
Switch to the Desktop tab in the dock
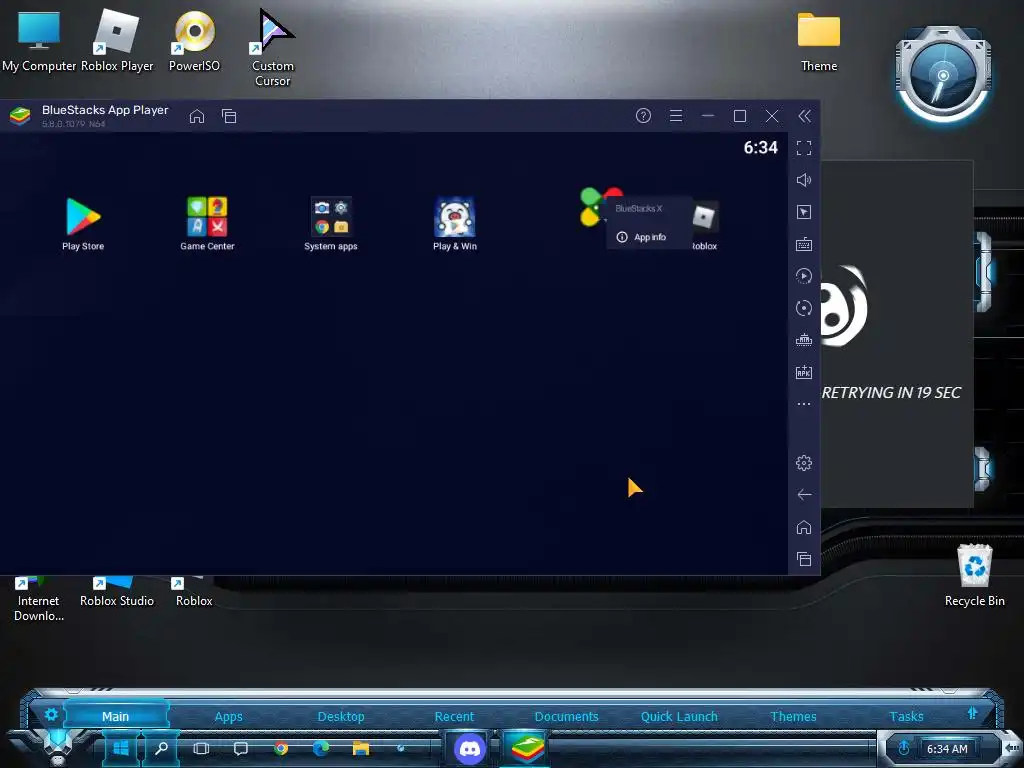(x=341, y=716)
